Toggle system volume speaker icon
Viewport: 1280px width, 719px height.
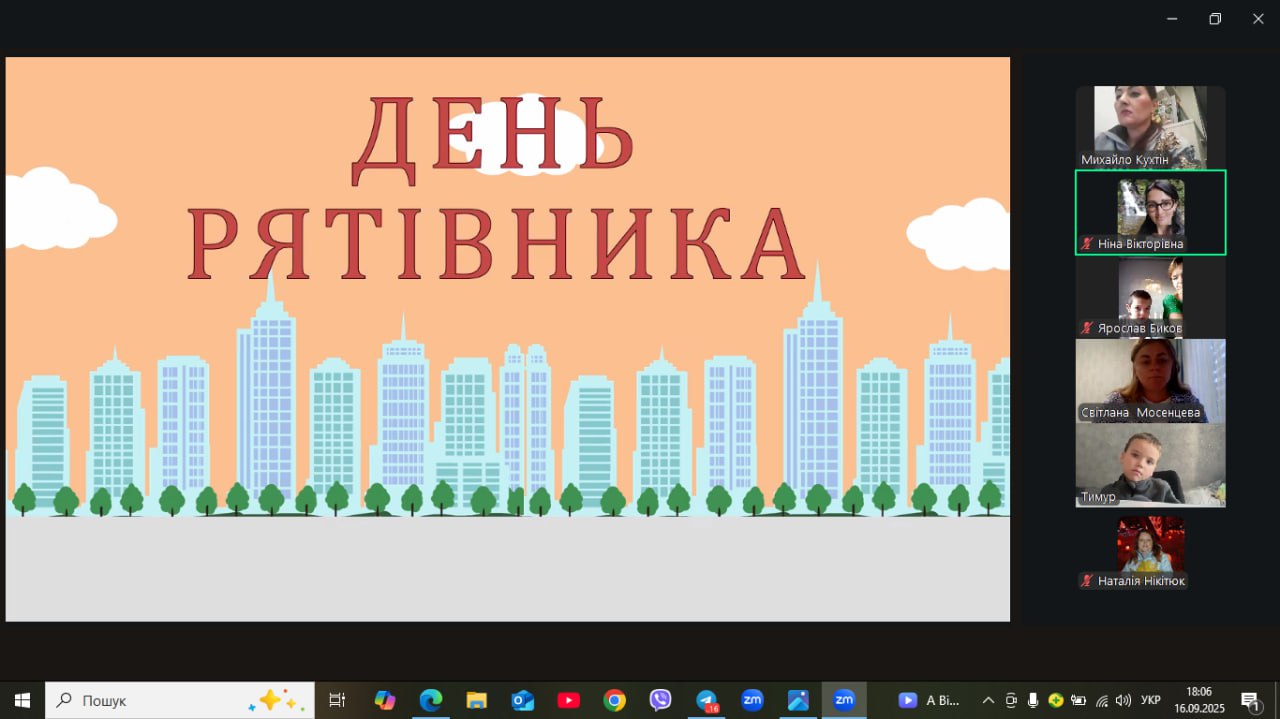1123,700
